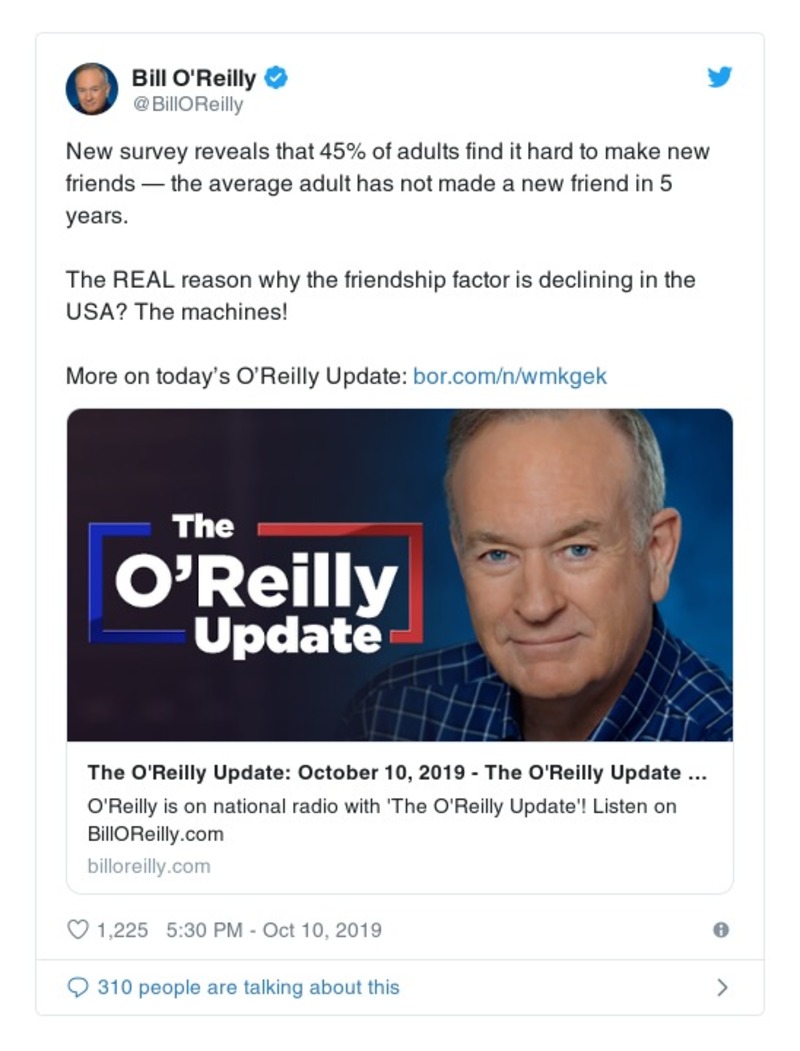Screen dimensions: 800x1051
Task: Expand conversation with the right chevron arrow
Action: 722,987
